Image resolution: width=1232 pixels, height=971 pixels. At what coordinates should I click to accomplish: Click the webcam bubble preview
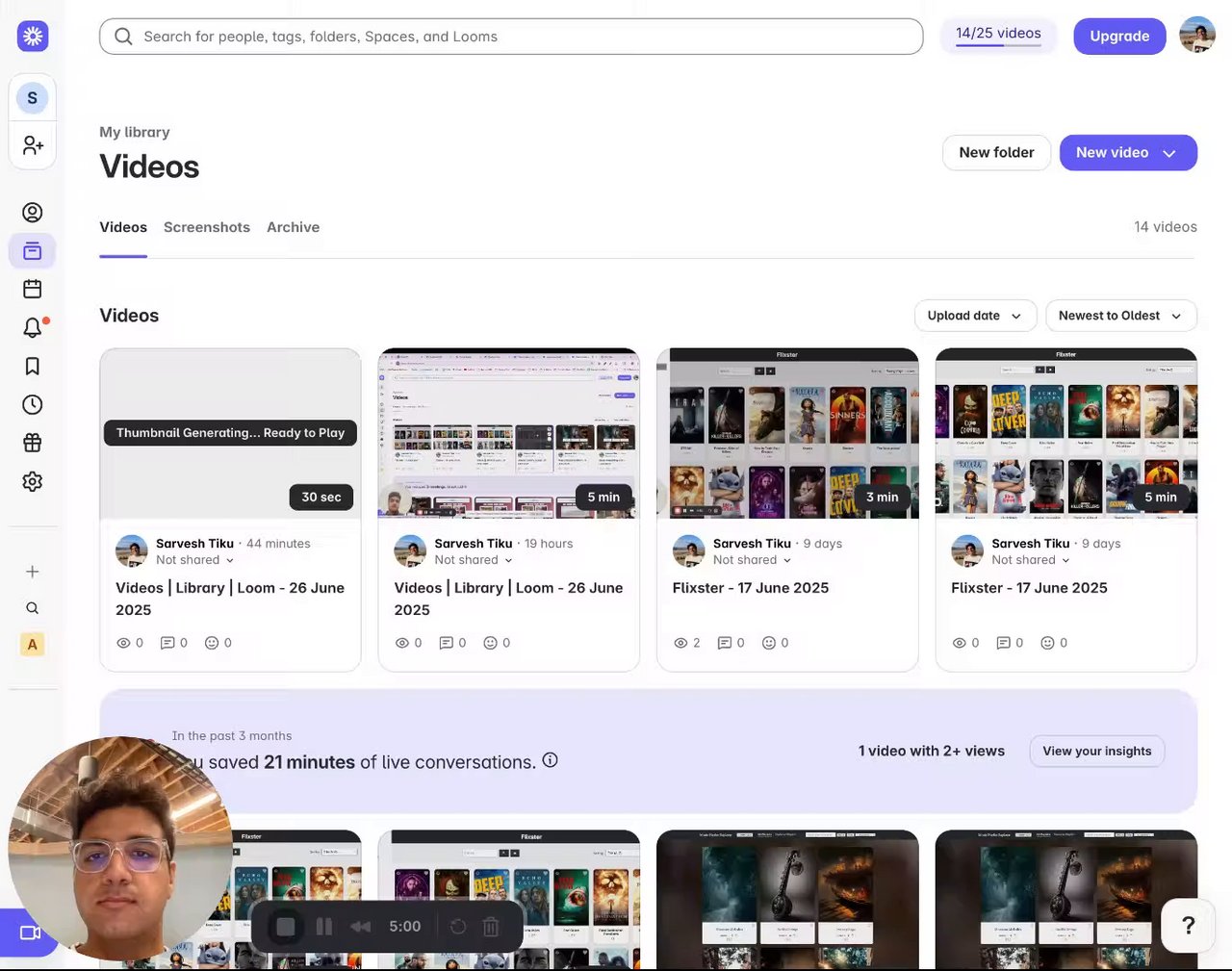pos(120,849)
